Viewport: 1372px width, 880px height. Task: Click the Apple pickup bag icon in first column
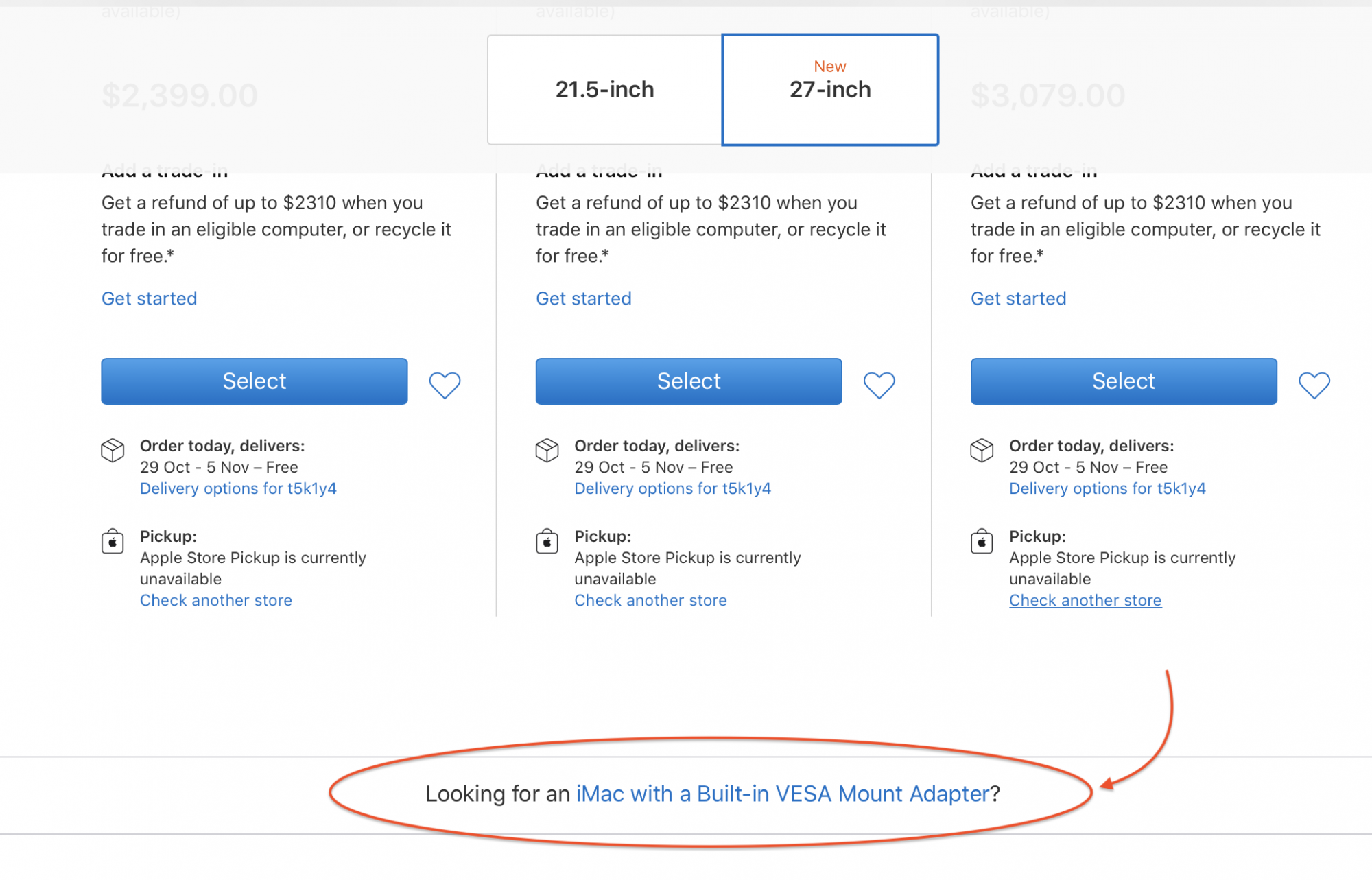tap(113, 542)
